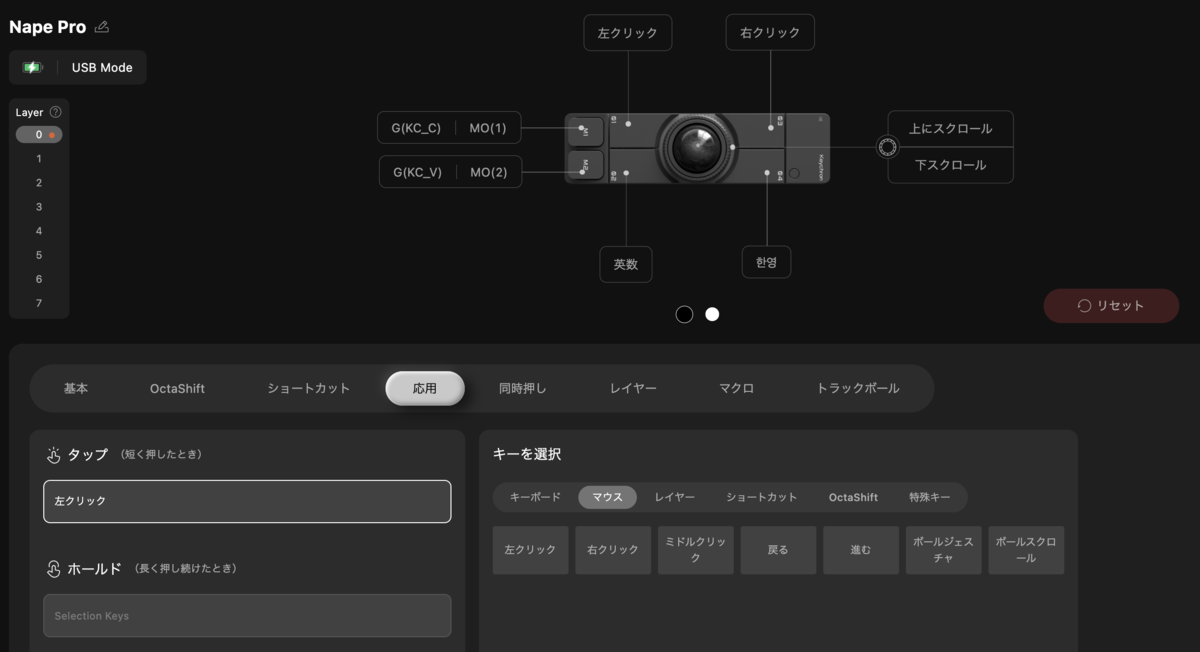Open the トラックボール tab
1200x652 pixels.
[x=858, y=388]
